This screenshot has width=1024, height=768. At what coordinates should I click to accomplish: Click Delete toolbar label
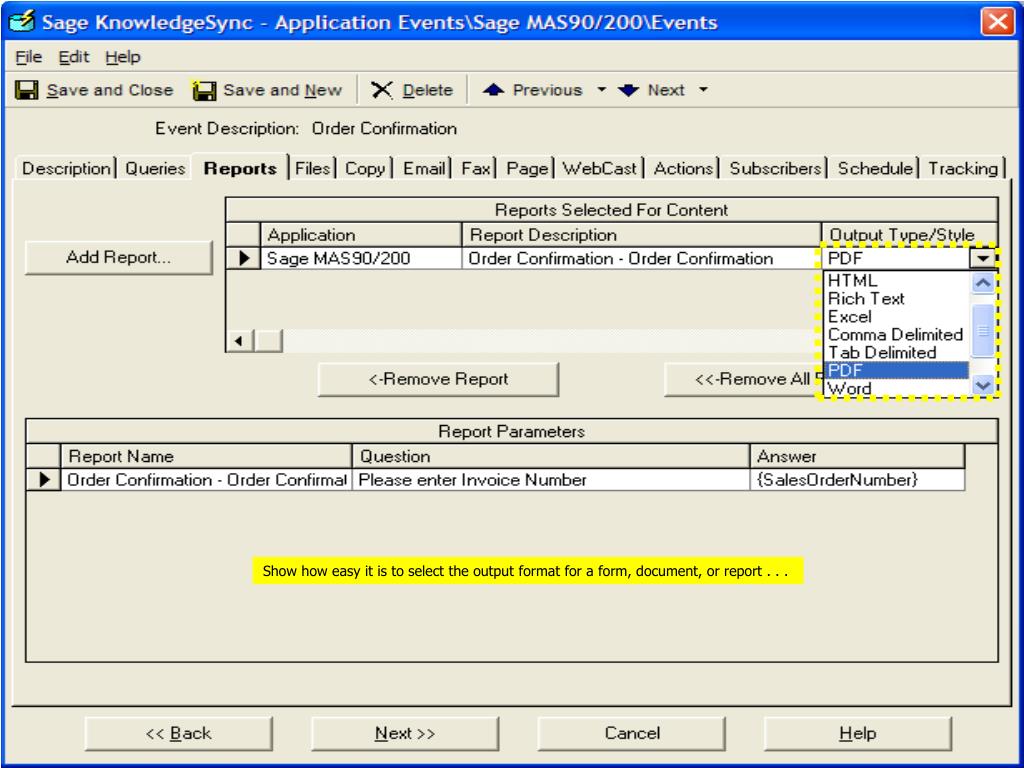click(428, 90)
